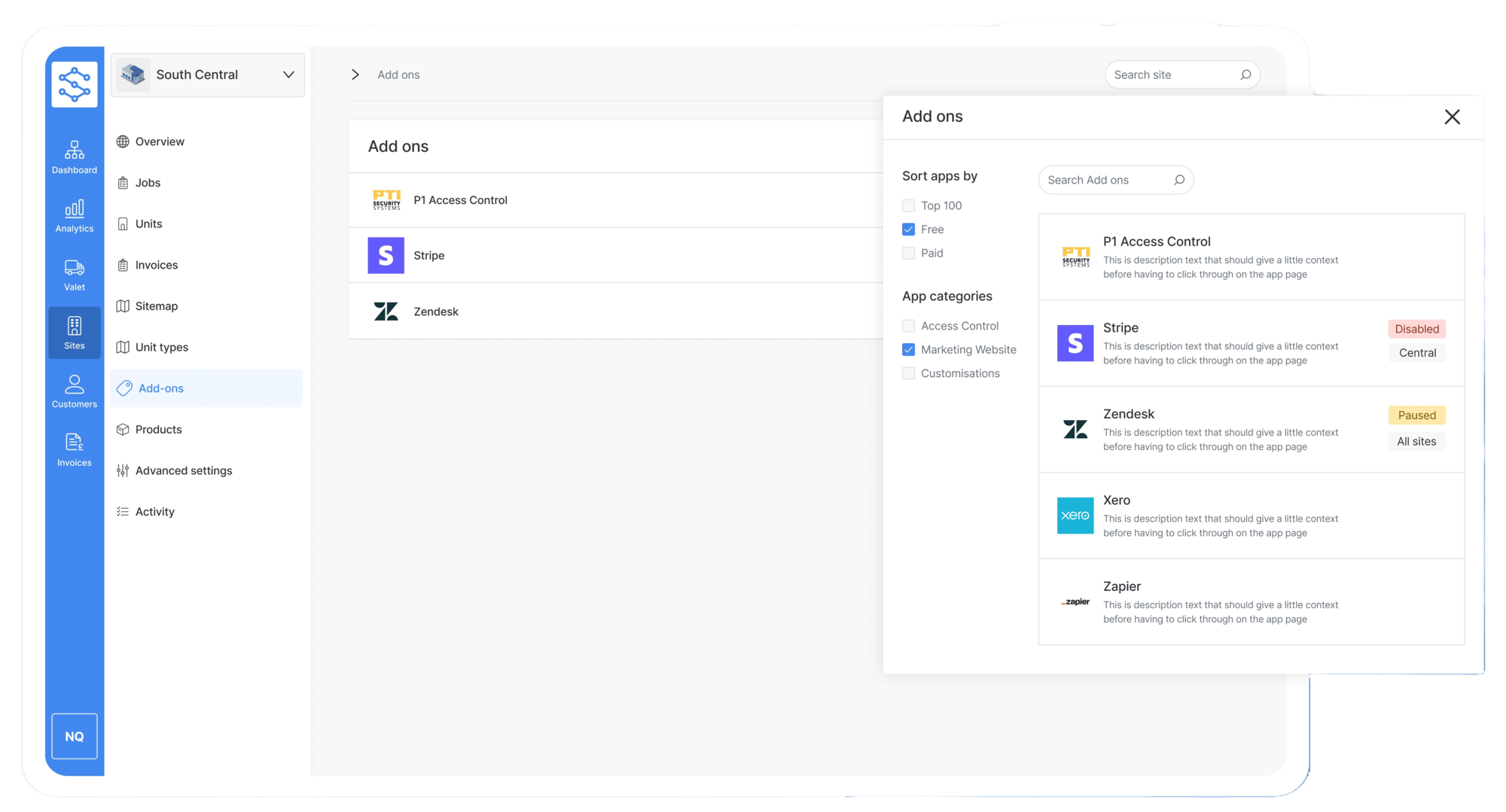Click the All sites tag on Zendesk
This screenshot has width=1506, height=812.
click(1416, 442)
